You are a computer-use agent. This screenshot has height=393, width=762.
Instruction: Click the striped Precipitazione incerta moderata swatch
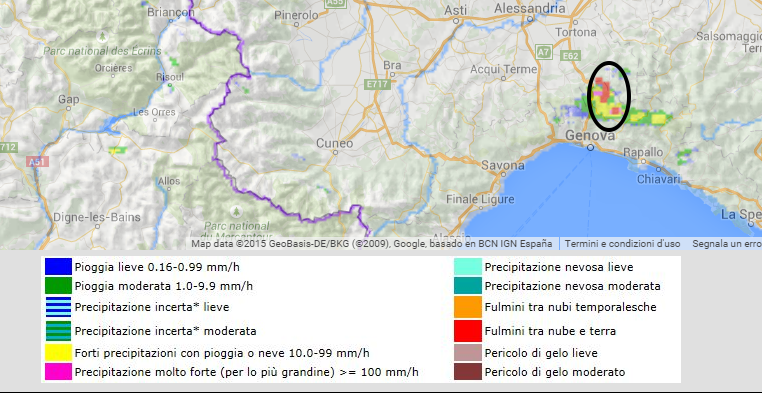coord(58,331)
